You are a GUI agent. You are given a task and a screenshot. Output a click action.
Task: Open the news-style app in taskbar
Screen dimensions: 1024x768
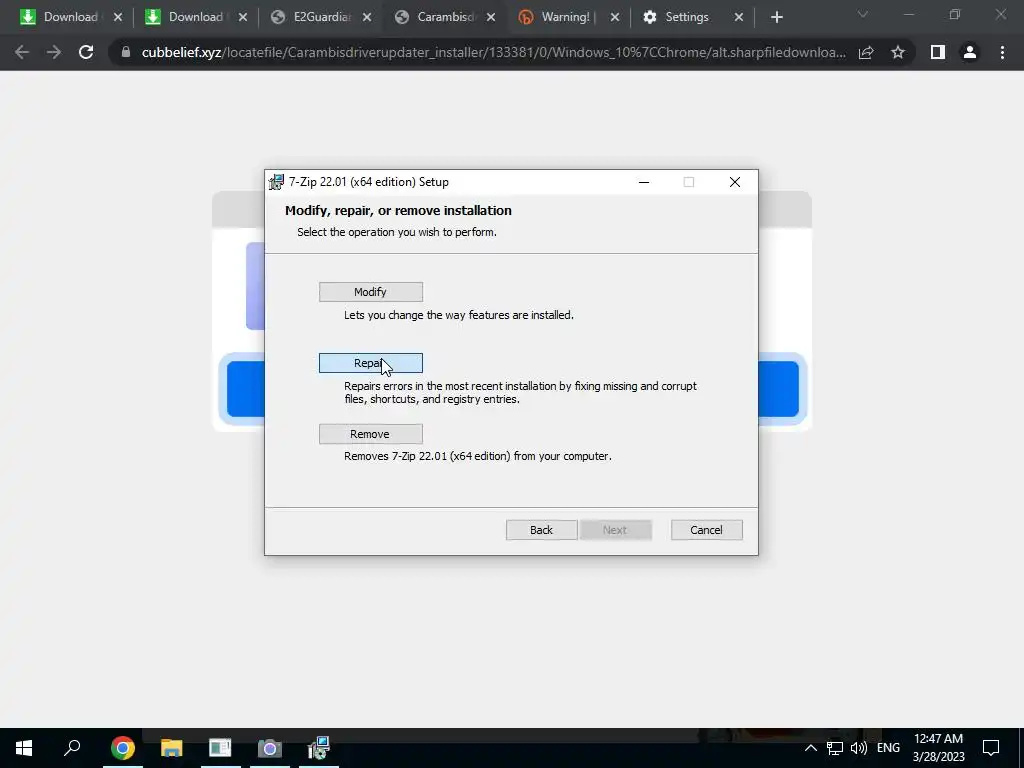click(x=220, y=748)
